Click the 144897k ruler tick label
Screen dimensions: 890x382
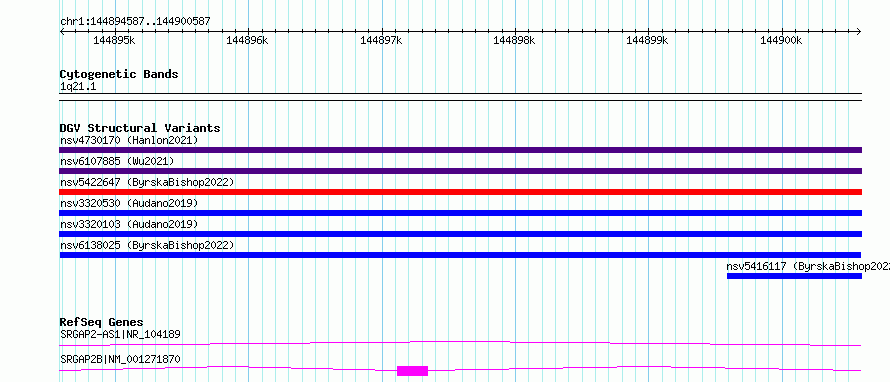click(381, 40)
